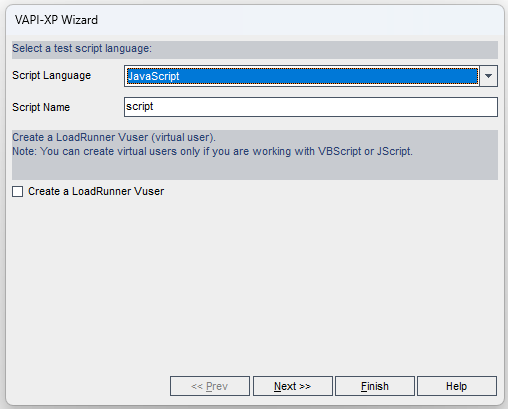Click the Select a test script language heading
This screenshot has height=409, width=508.
[82, 48]
